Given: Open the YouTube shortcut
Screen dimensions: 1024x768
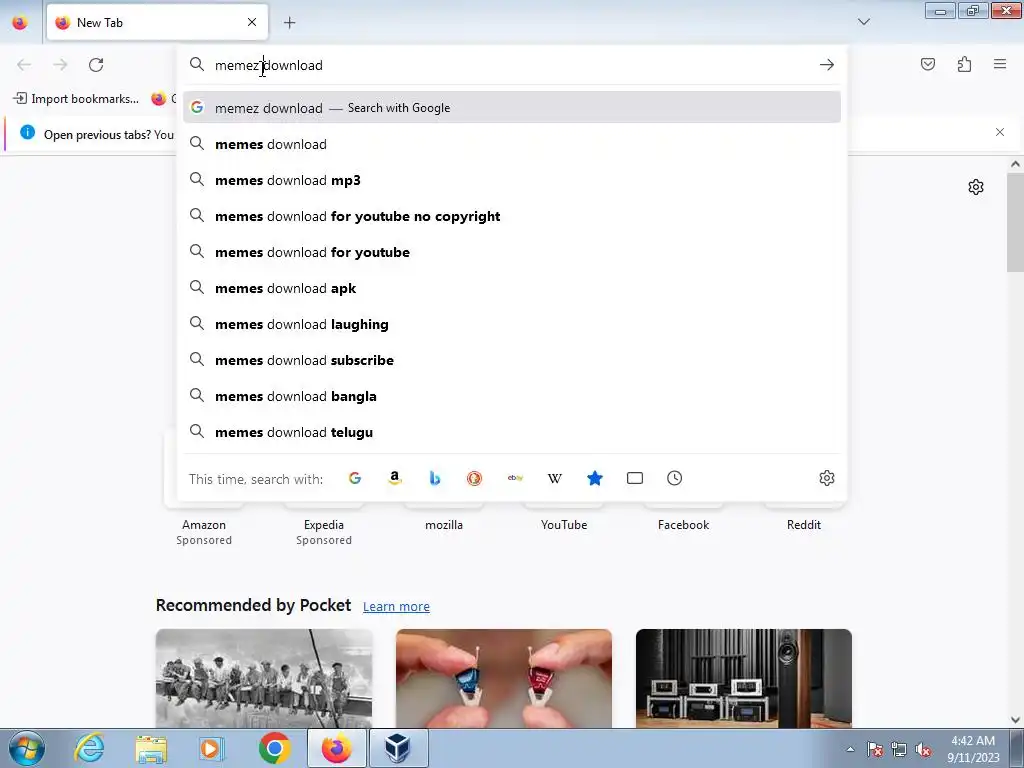Looking at the screenshot, I should pyautogui.click(x=564, y=525).
